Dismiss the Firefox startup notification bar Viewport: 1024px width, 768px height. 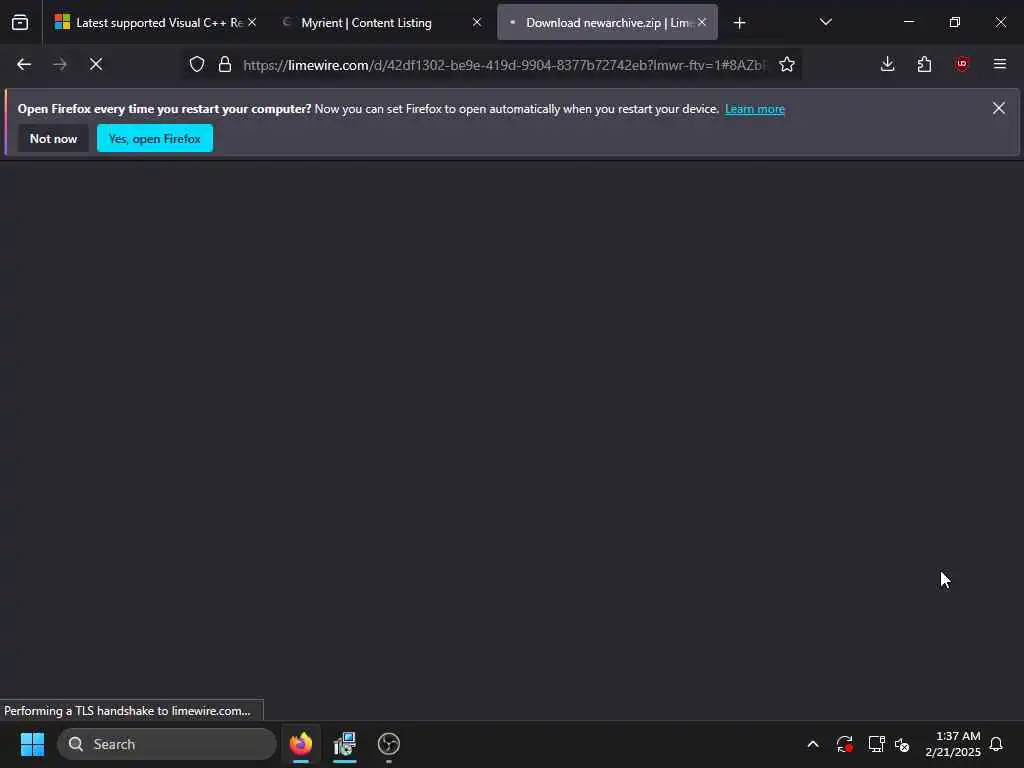click(999, 108)
